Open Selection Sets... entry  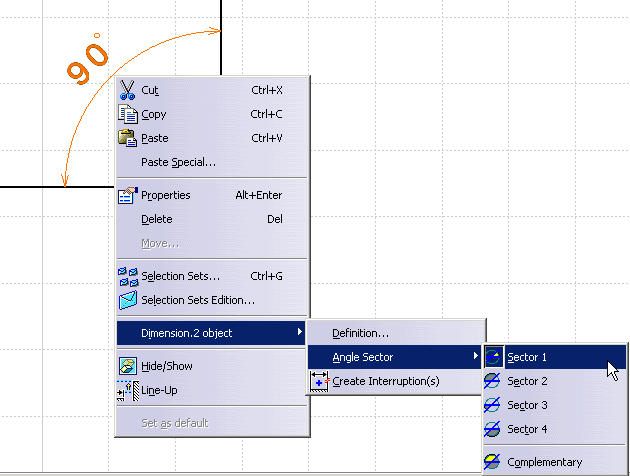pos(212,276)
